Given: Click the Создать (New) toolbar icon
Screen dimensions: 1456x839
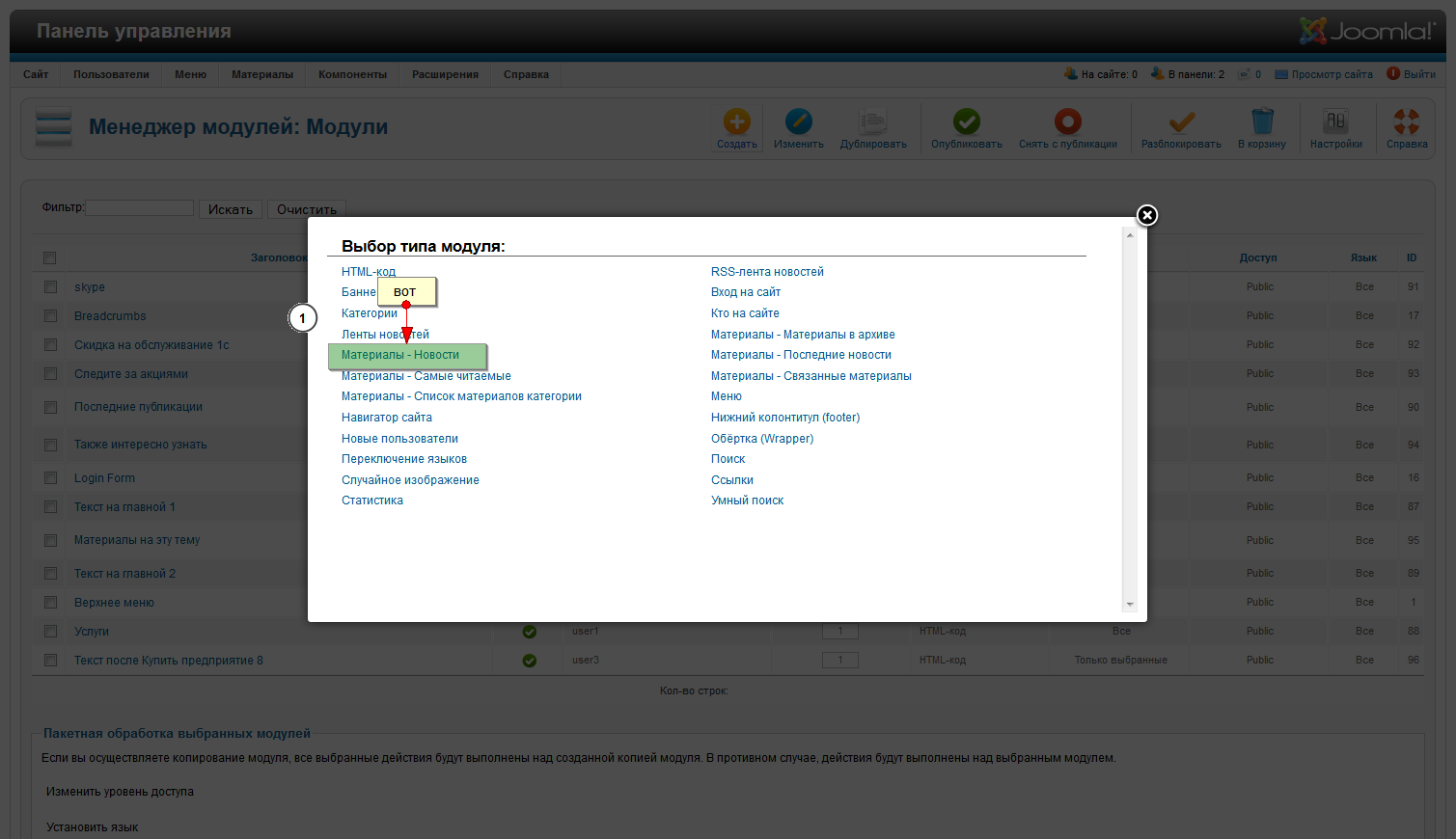Looking at the screenshot, I should point(737,122).
